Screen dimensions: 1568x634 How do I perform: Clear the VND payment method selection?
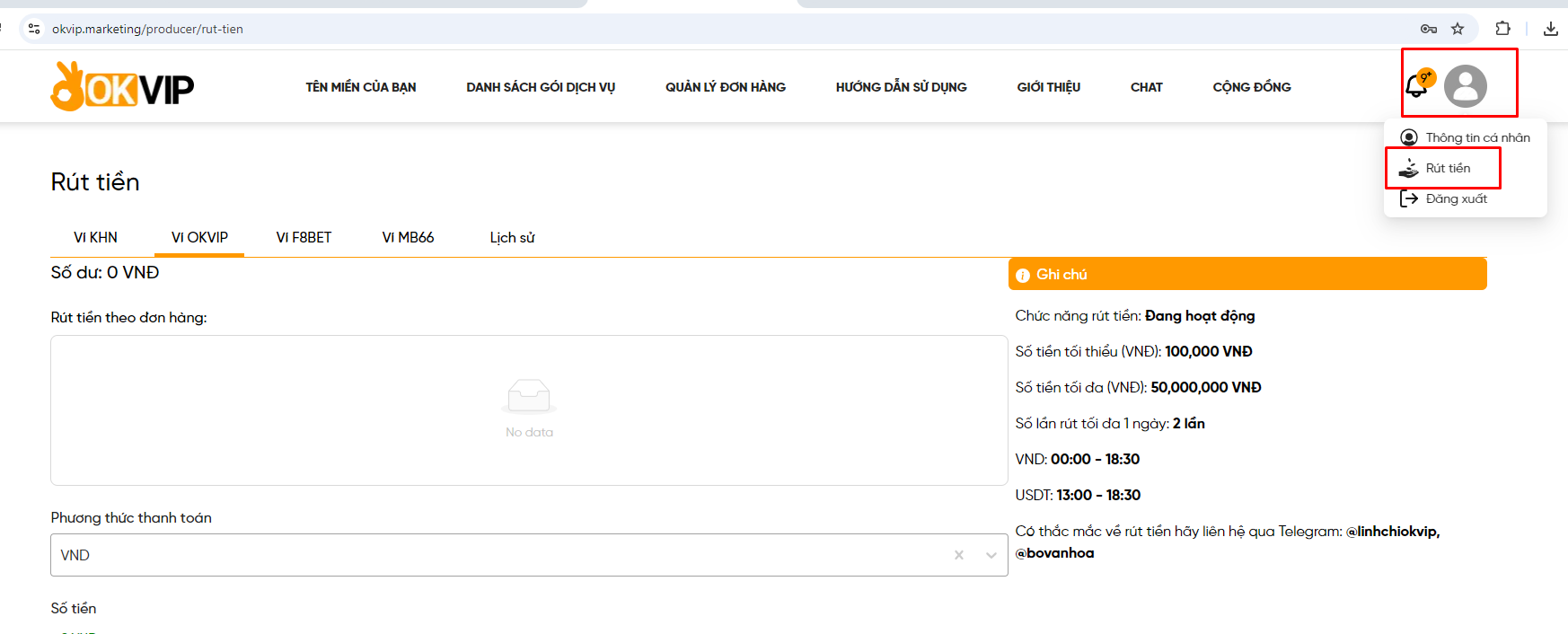coord(959,555)
